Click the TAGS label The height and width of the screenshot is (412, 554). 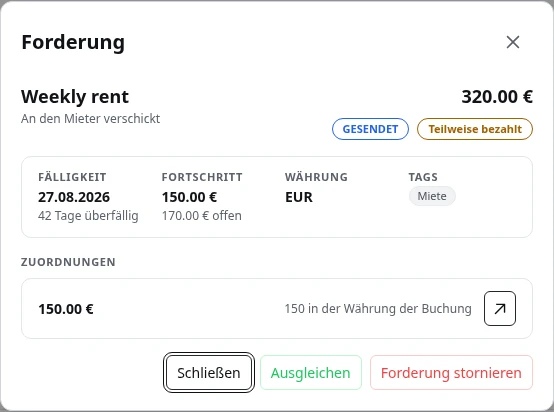click(423, 177)
